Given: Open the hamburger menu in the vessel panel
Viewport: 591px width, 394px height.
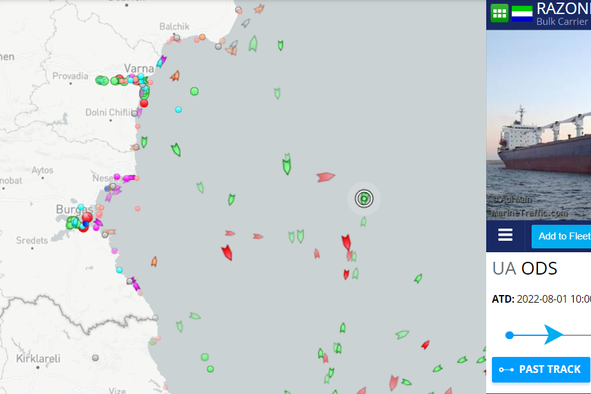Looking at the screenshot, I should pyautogui.click(x=505, y=235).
